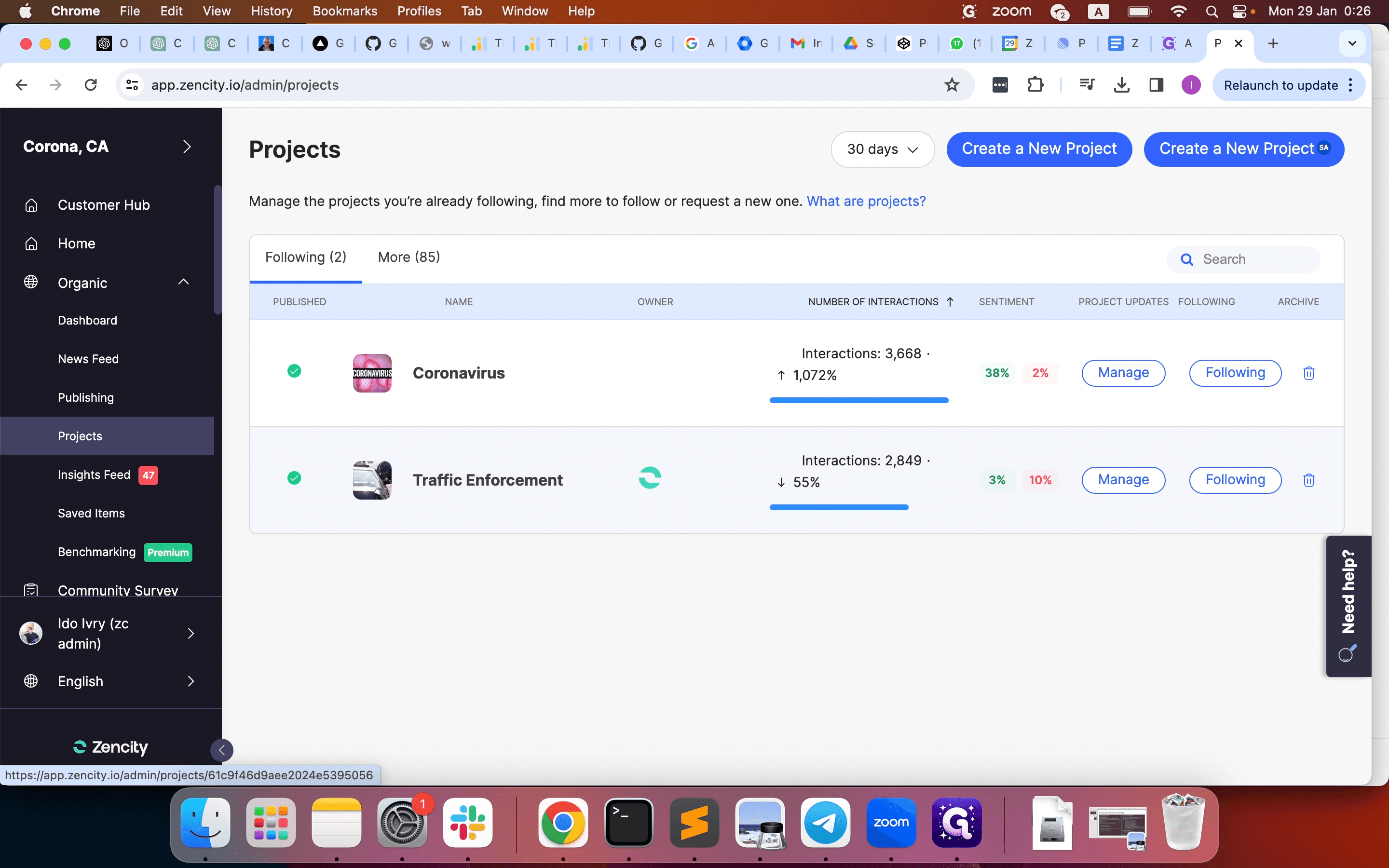Click in the projects Search field

pos(1243,259)
